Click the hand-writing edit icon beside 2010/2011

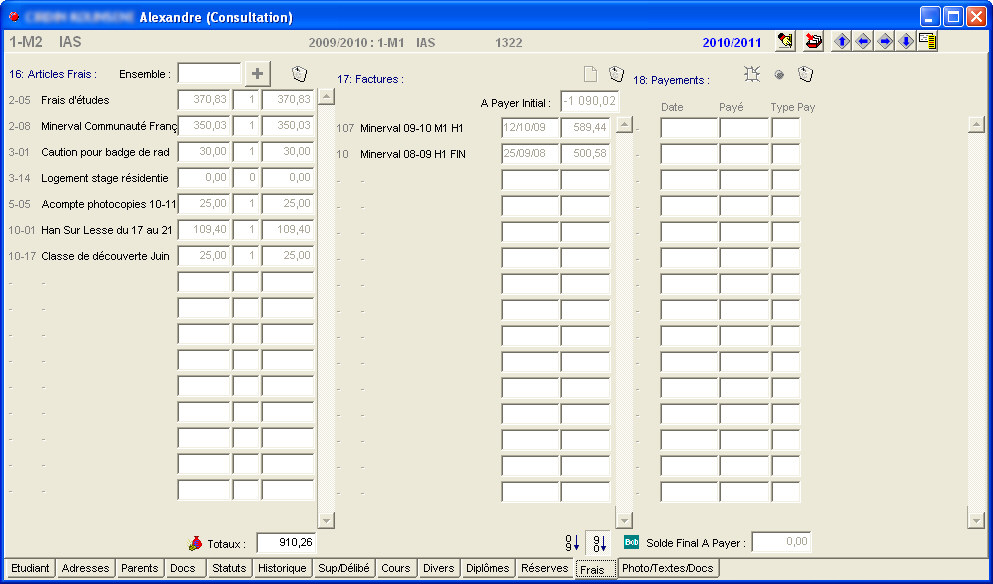point(785,42)
